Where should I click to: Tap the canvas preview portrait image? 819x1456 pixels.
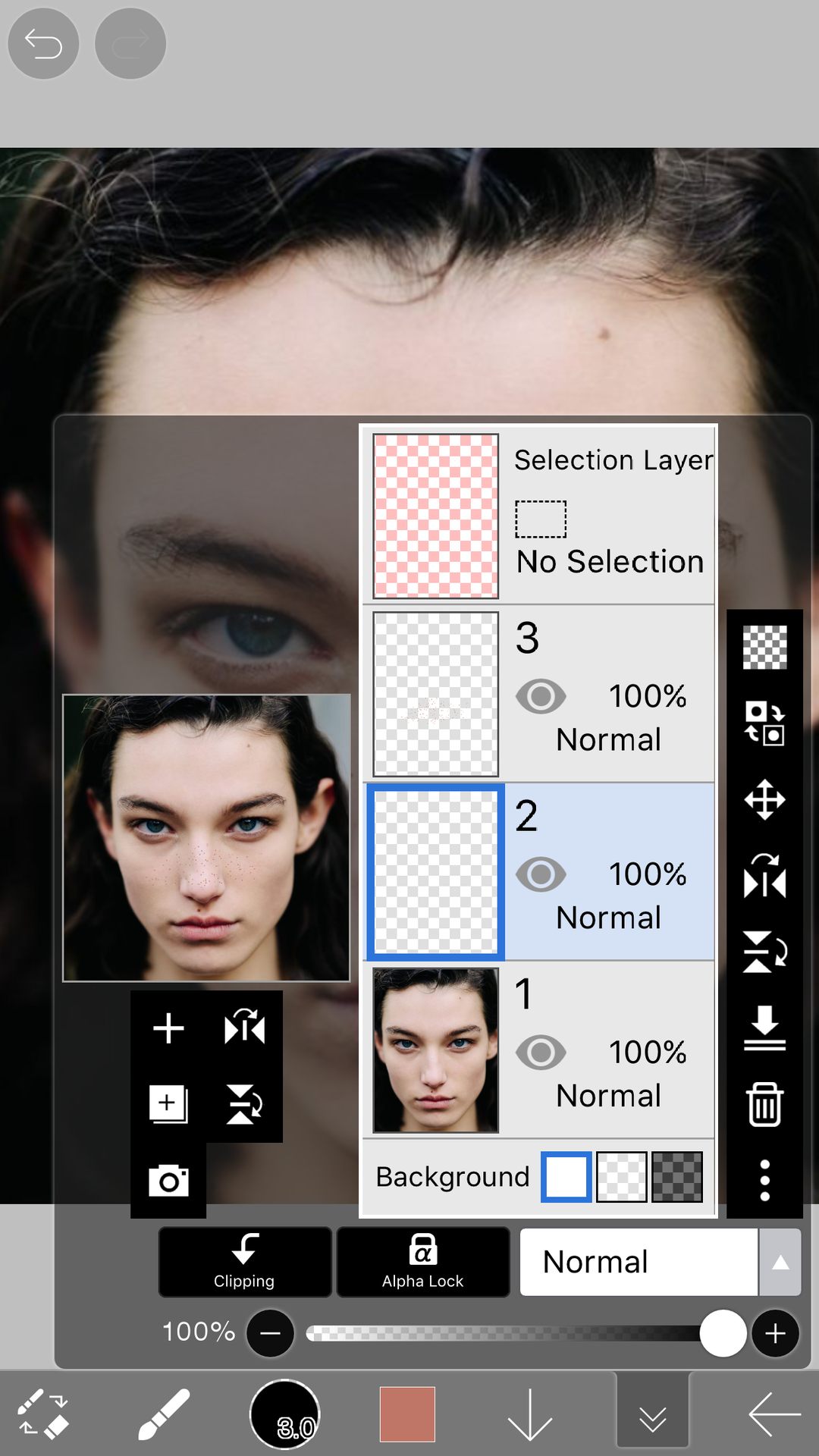(206, 838)
